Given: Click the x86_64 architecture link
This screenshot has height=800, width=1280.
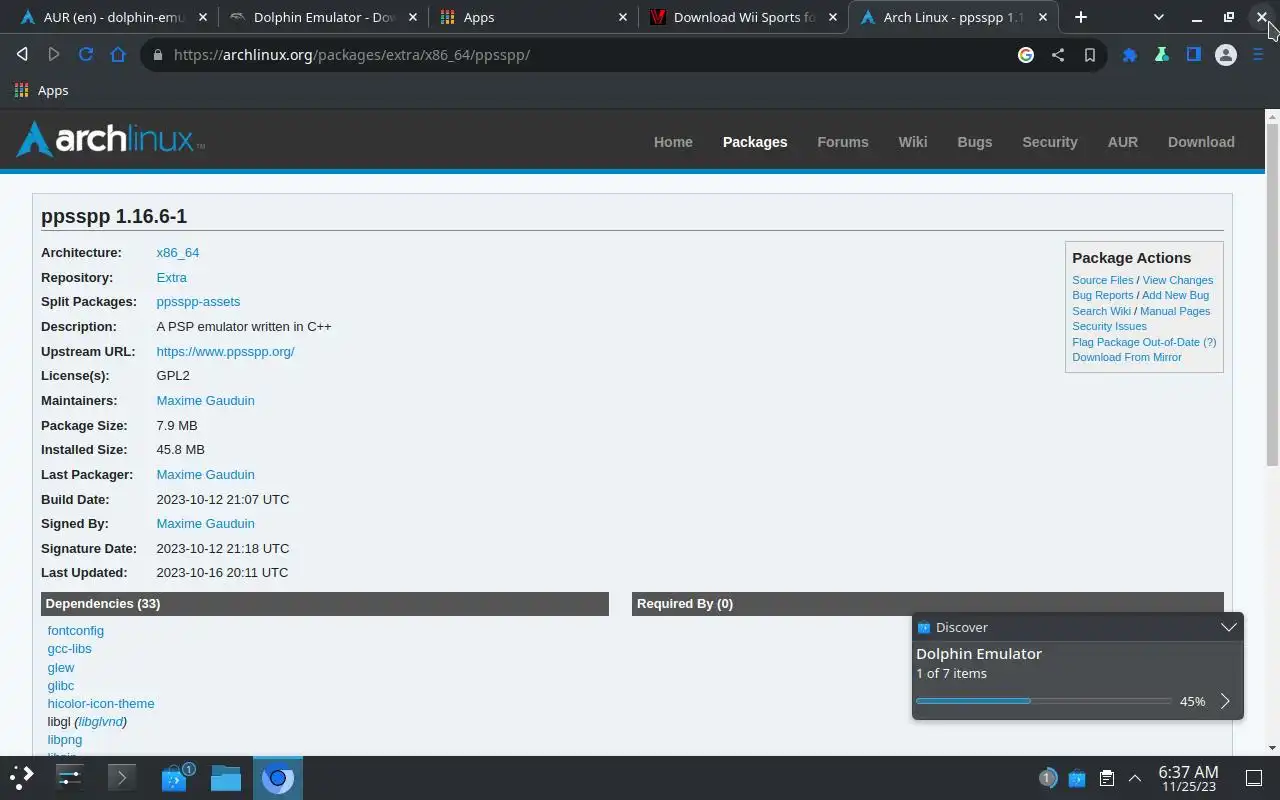Looking at the screenshot, I should coord(178,253).
